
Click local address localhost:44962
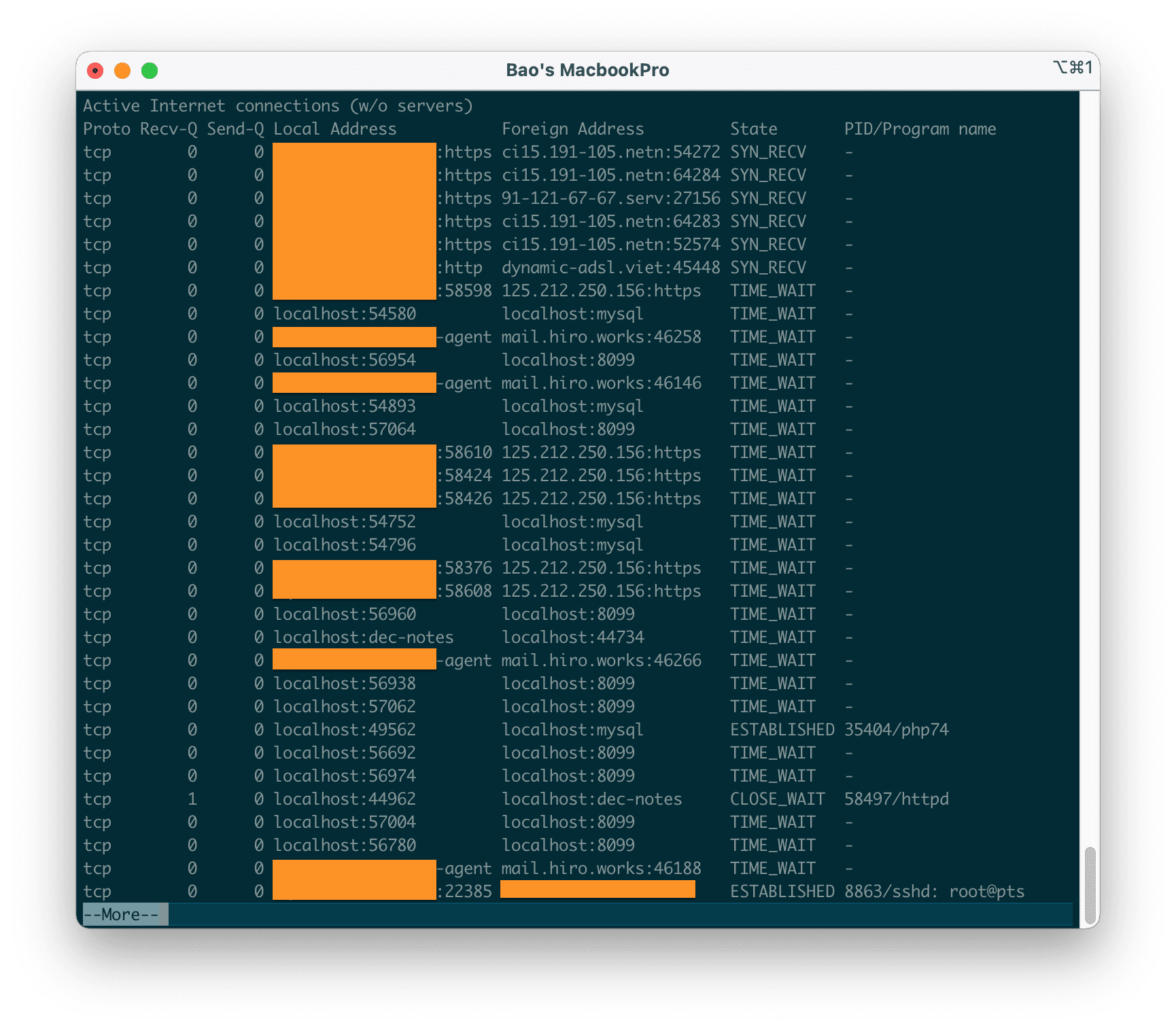(345, 799)
